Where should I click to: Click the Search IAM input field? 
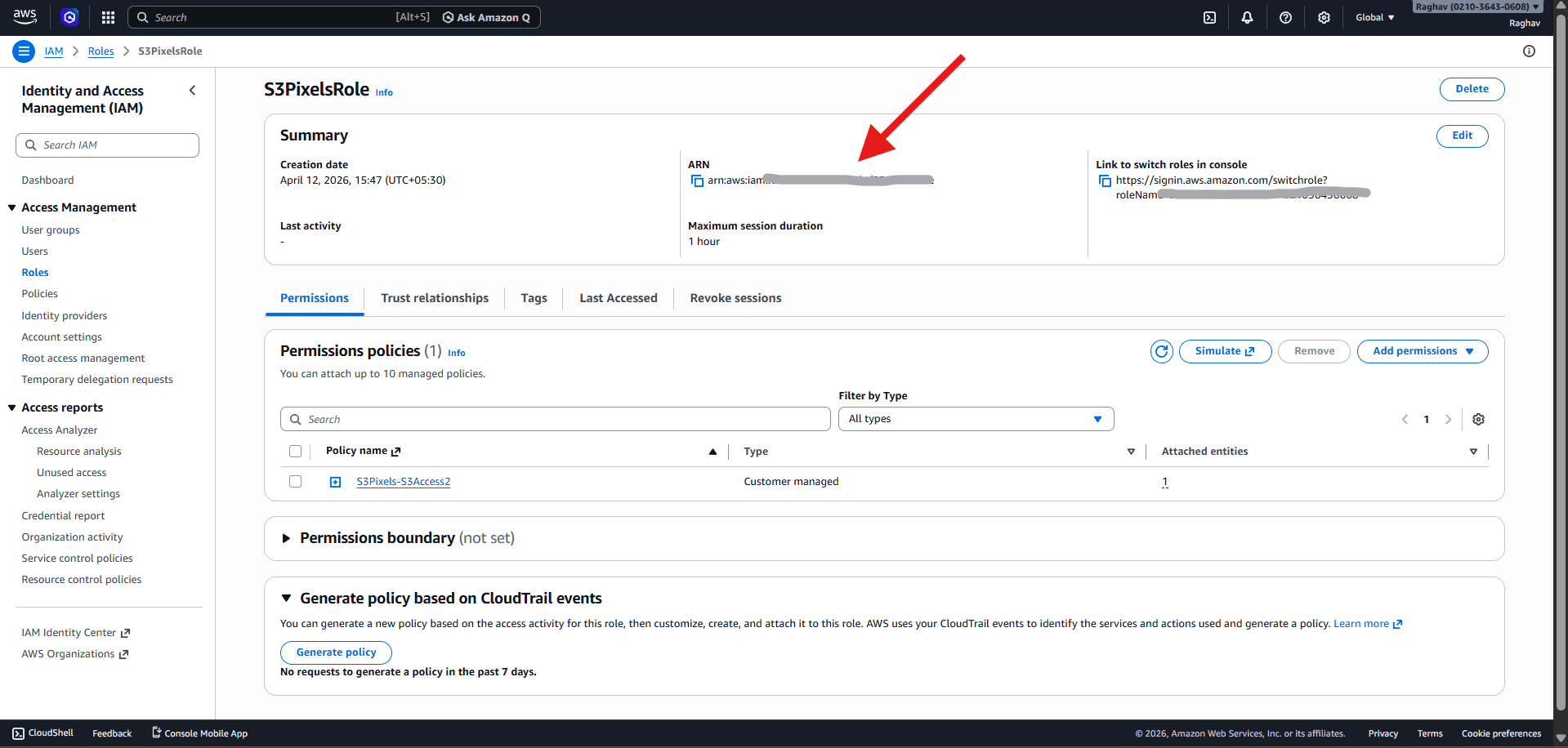(x=108, y=145)
